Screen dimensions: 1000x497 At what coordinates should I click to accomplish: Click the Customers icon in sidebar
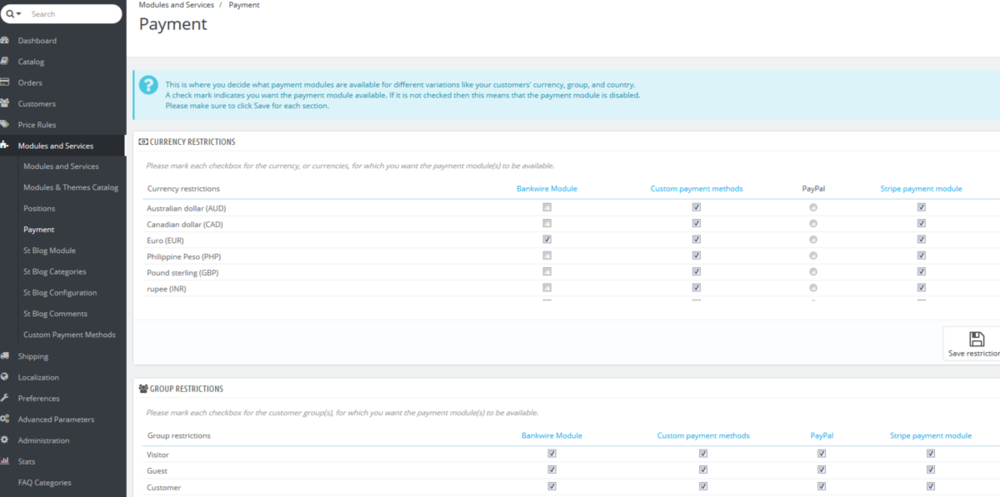click(6, 104)
